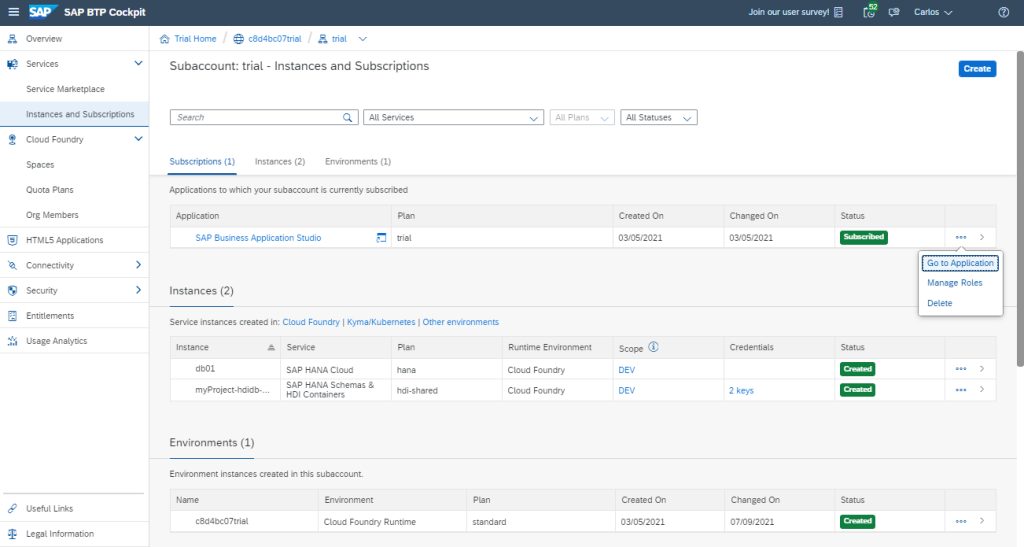Click the Services sidebar icon
Screen dimensions: 1024x547
(x=12, y=64)
